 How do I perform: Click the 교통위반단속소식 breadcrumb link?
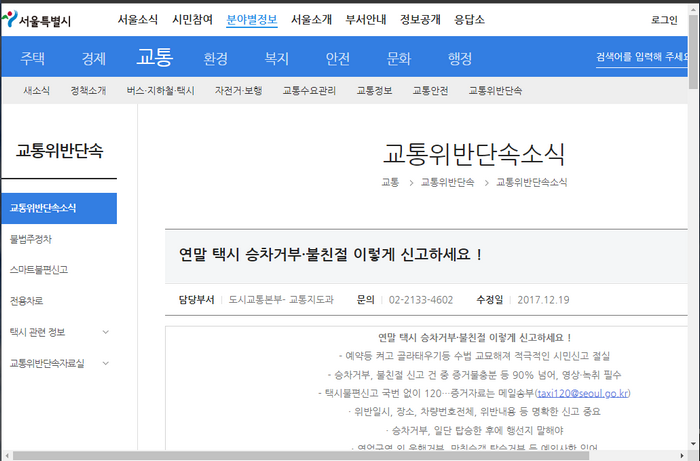click(x=532, y=182)
